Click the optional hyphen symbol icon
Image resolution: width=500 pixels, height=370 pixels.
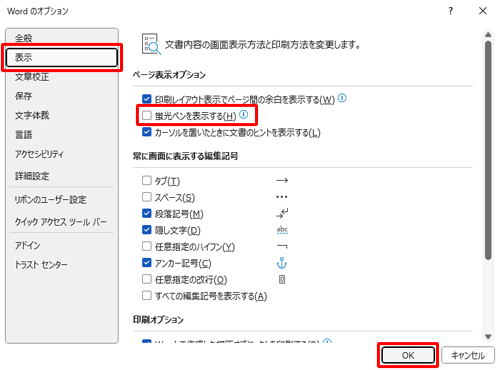282,247
